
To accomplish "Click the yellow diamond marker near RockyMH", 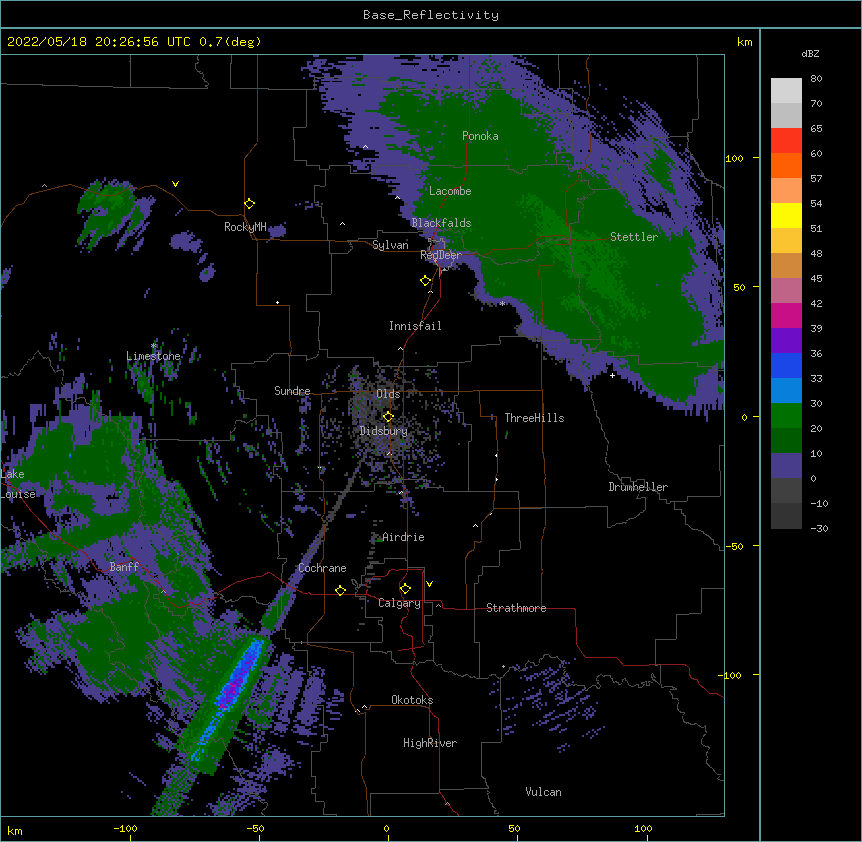I will pyautogui.click(x=249, y=204).
